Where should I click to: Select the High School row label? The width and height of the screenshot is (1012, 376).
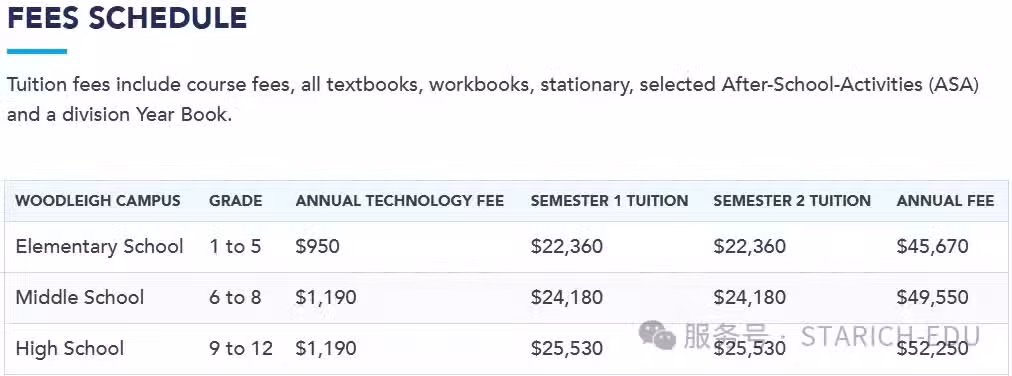pos(70,348)
